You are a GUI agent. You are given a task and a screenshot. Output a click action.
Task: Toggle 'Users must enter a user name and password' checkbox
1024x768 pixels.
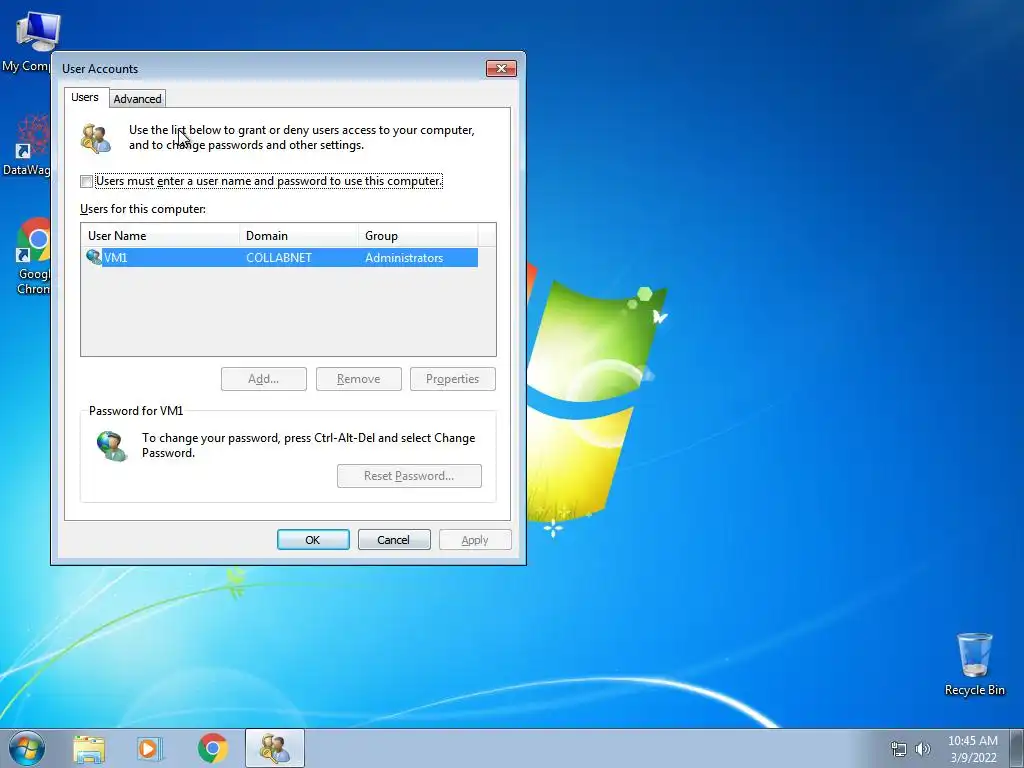[x=86, y=182]
